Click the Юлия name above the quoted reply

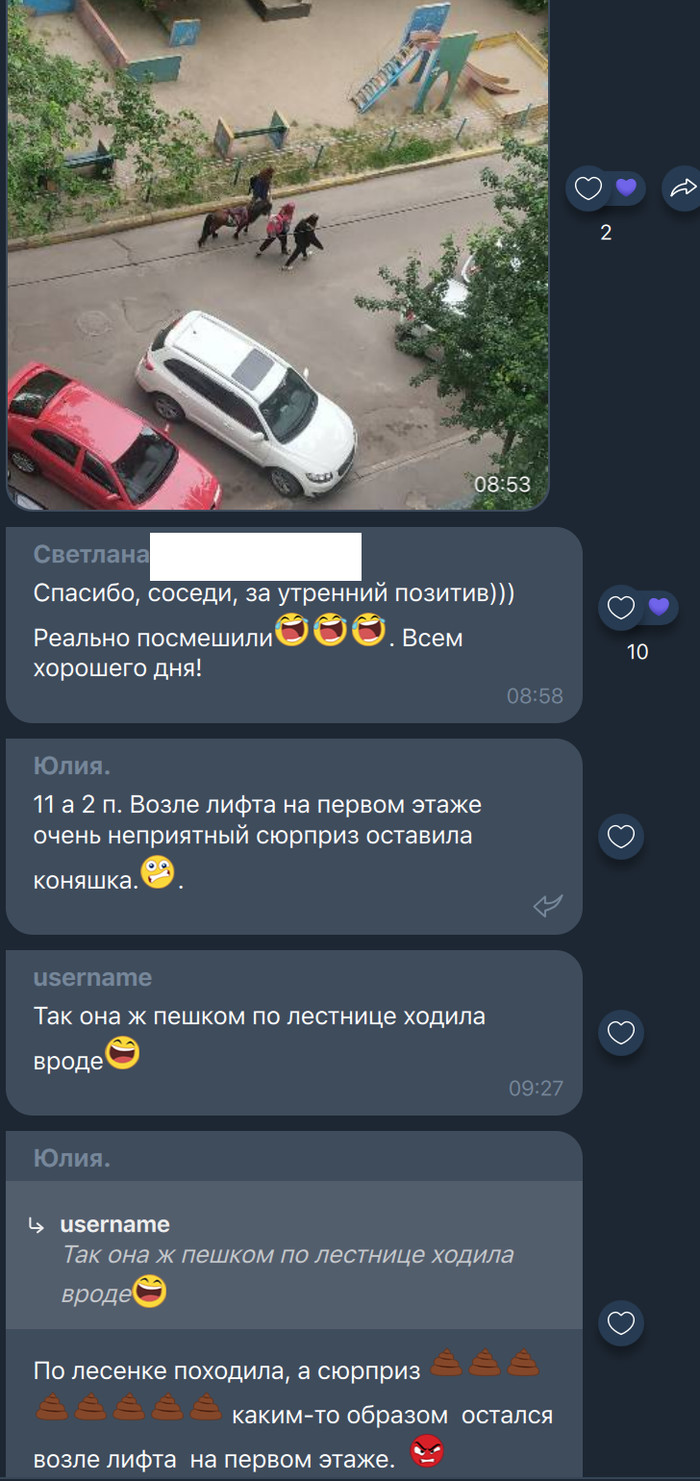pos(72,1158)
